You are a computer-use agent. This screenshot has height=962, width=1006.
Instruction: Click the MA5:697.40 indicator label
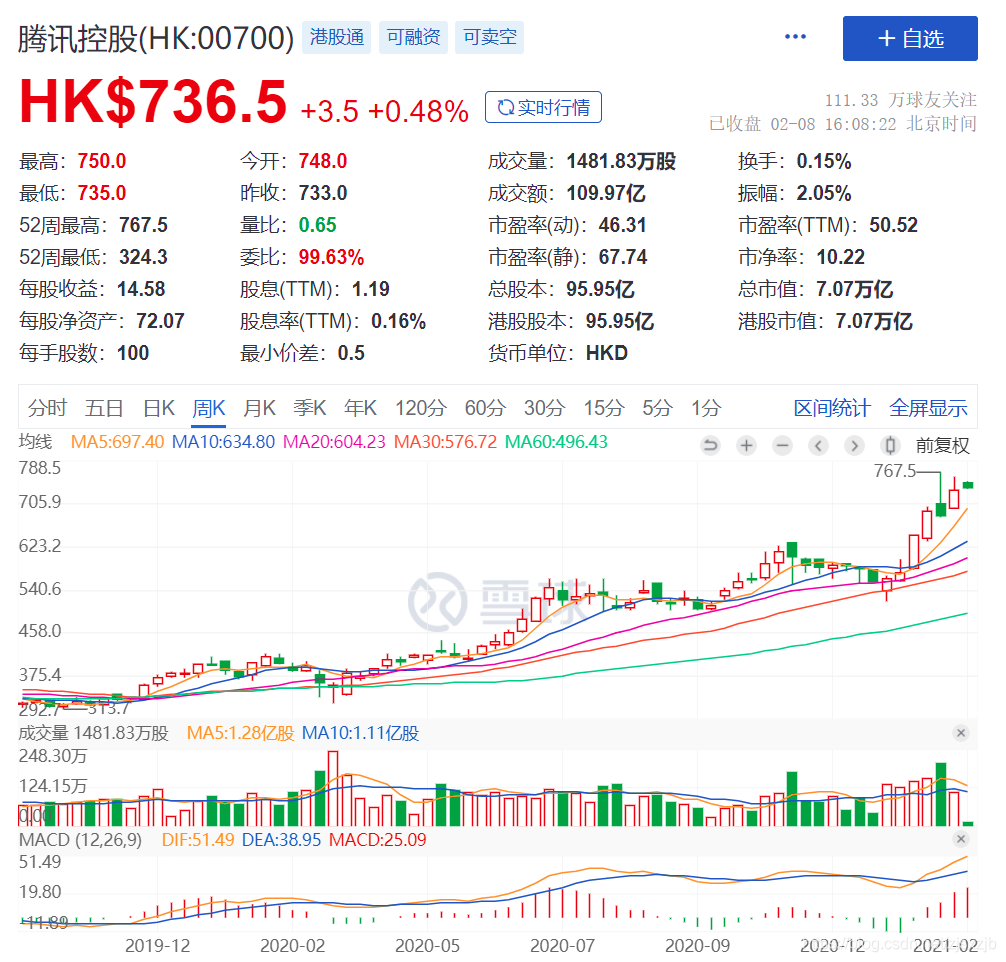(117, 442)
